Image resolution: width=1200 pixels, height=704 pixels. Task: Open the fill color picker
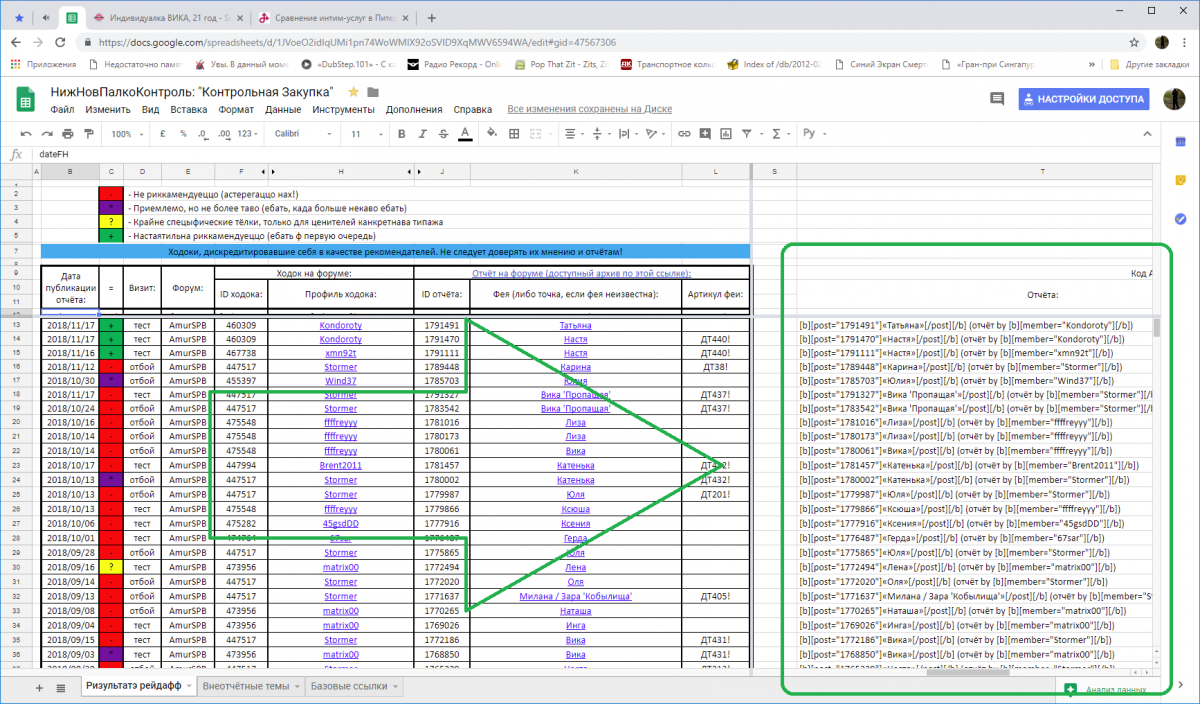(x=491, y=133)
